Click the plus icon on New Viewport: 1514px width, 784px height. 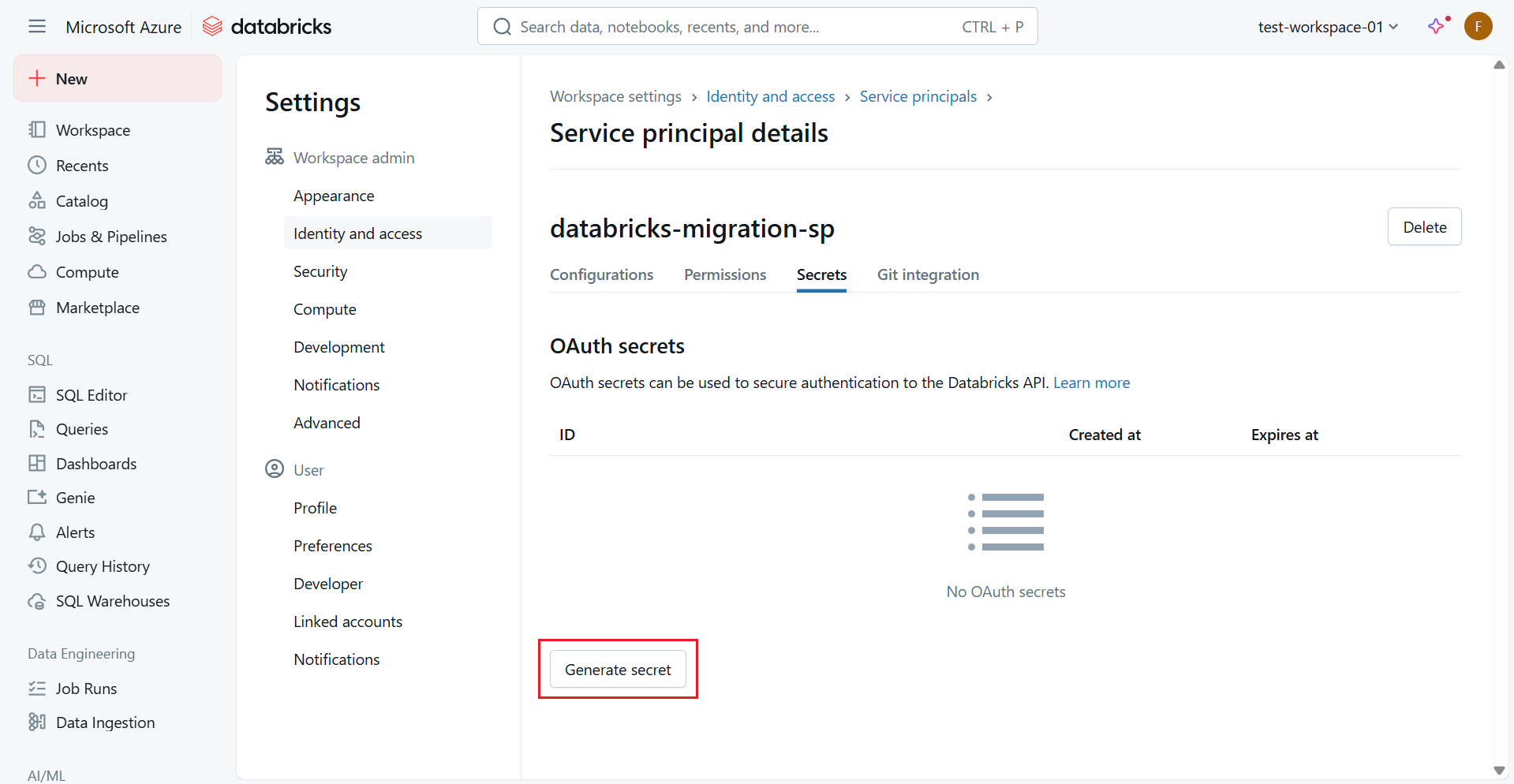[37, 78]
